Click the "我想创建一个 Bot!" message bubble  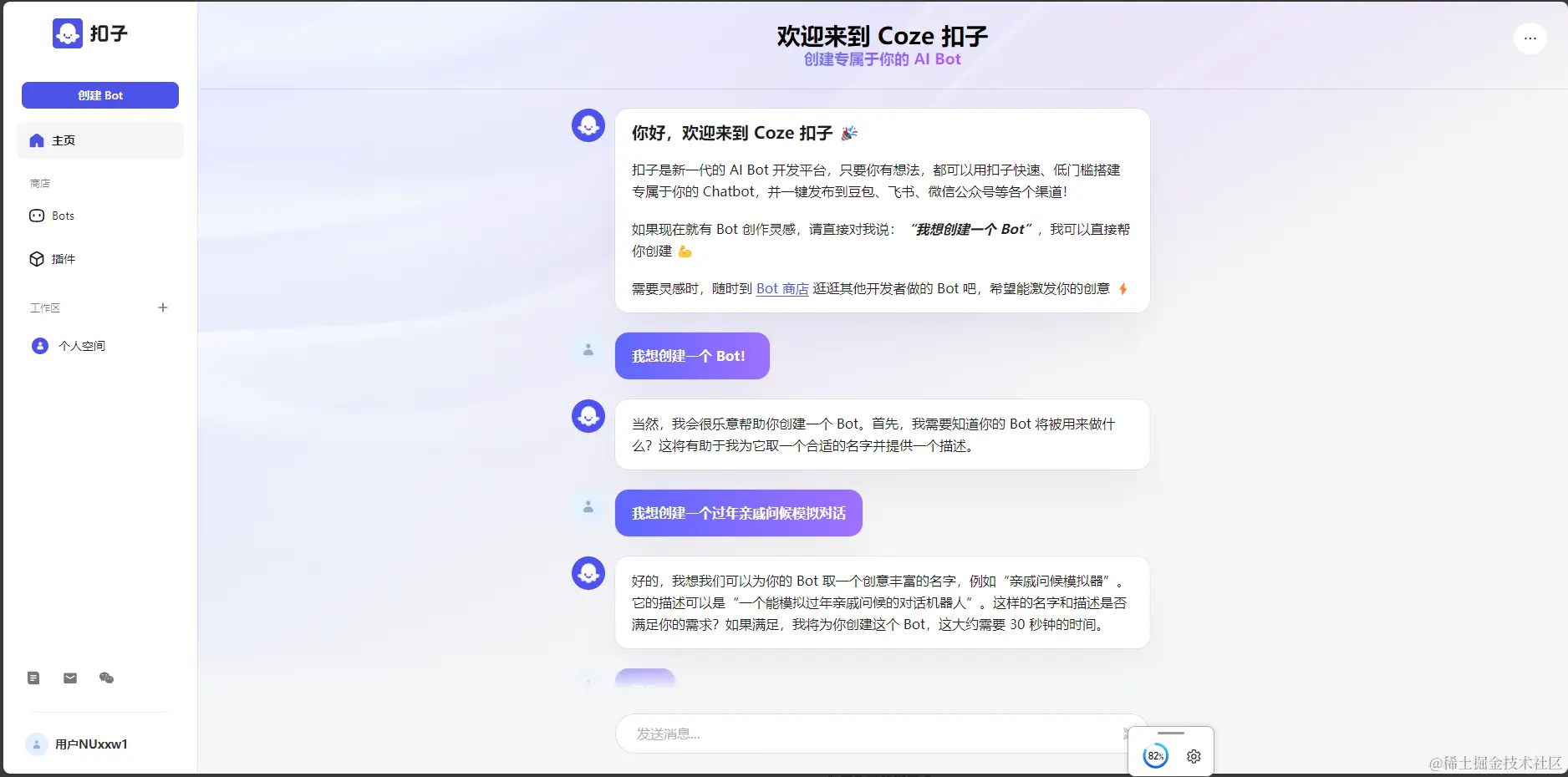[692, 356]
